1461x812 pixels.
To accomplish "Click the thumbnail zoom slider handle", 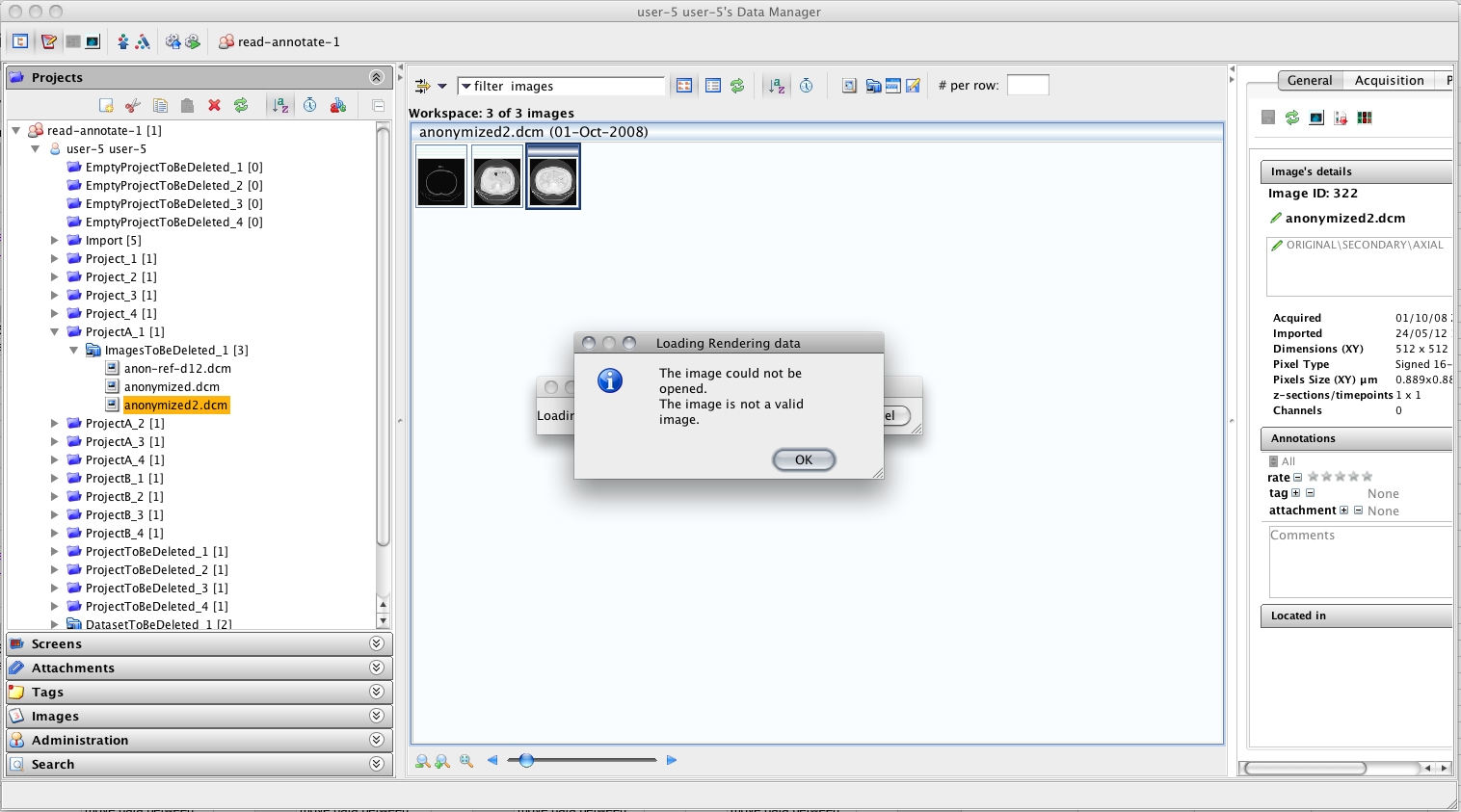I will point(526,760).
